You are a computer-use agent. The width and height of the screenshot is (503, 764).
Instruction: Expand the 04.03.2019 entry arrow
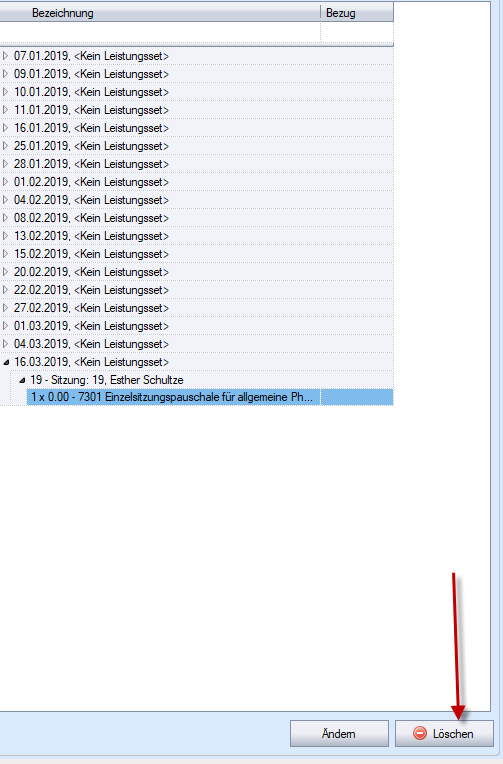pyautogui.click(x=5, y=344)
